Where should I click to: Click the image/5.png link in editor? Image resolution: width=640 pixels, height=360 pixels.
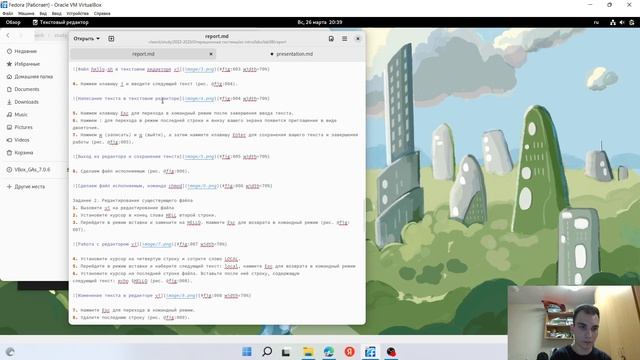pos(199,156)
